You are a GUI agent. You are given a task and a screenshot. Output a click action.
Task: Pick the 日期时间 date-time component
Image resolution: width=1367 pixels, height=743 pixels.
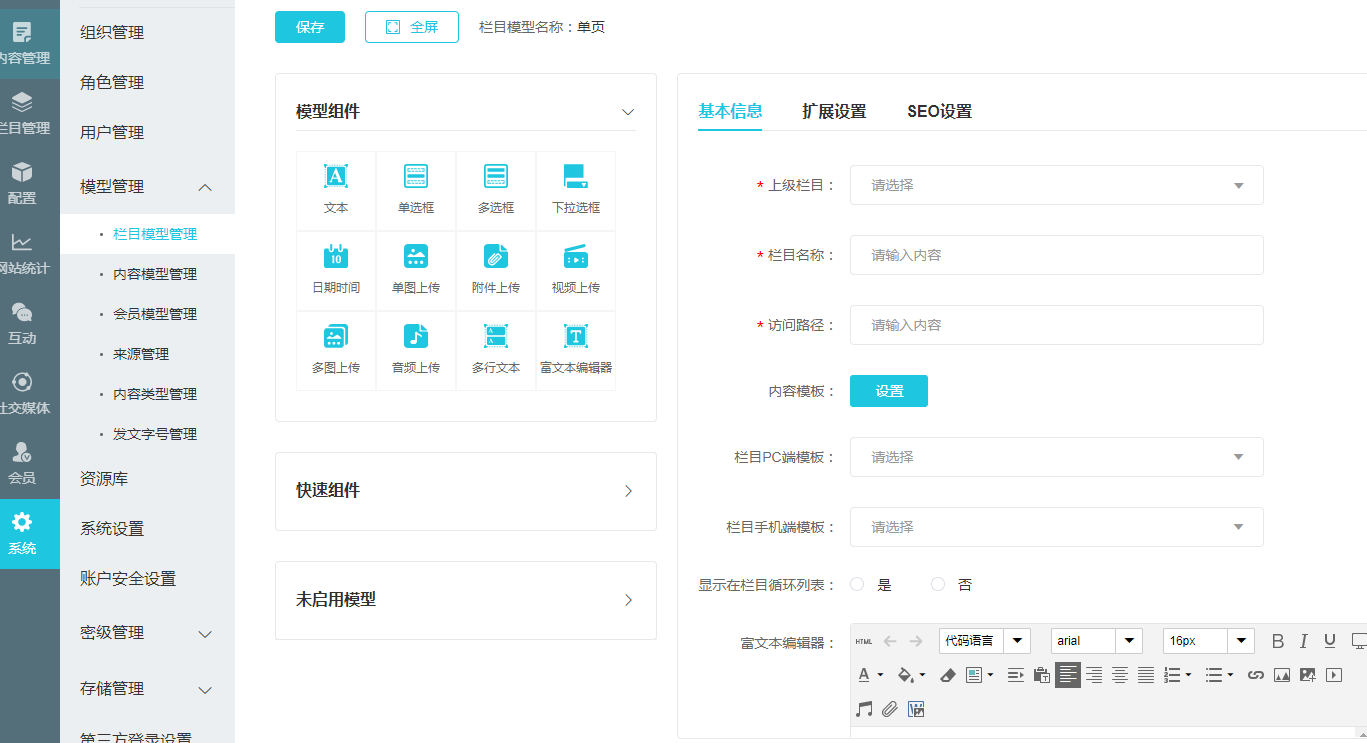click(x=336, y=270)
